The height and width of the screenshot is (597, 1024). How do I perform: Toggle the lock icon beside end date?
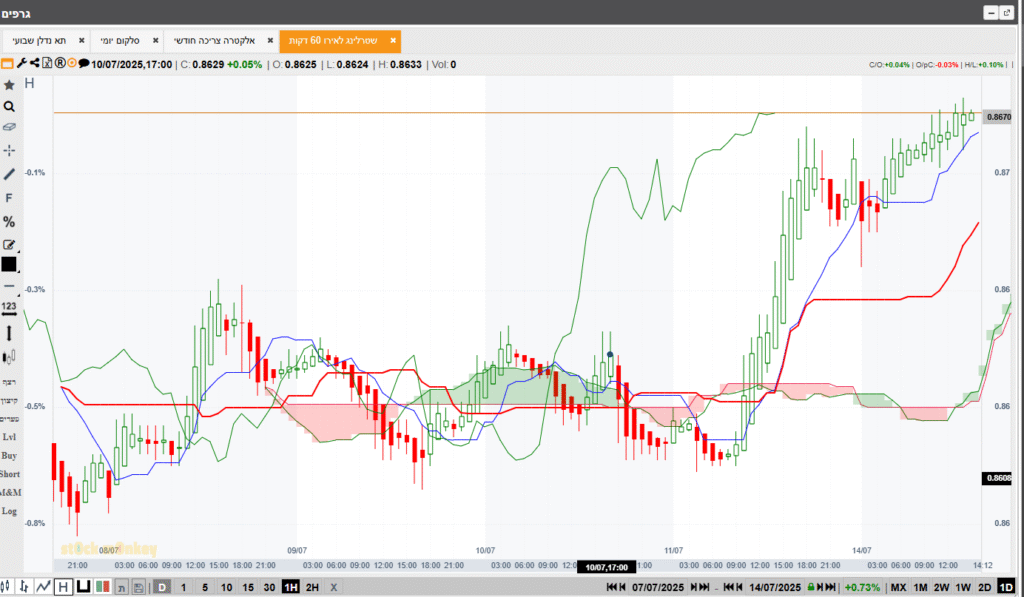pos(811,587)
